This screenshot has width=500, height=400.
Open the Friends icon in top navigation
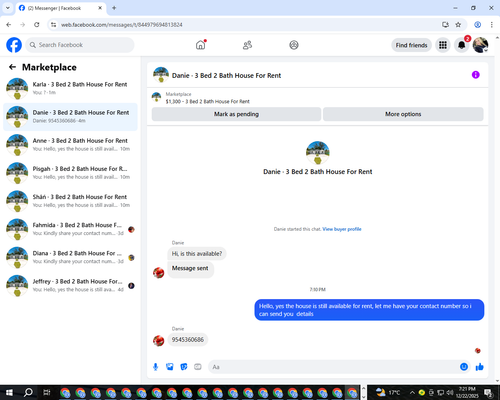[247, 45]
